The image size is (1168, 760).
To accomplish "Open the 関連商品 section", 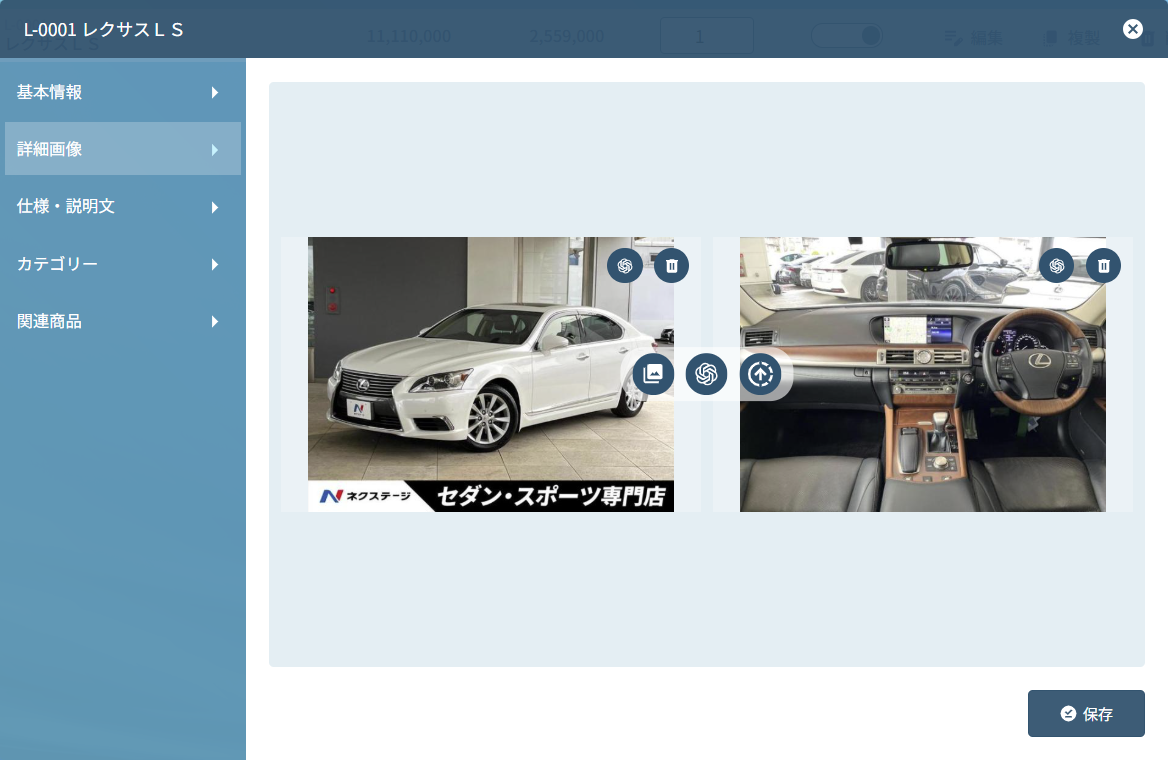I will click(123, 321).
